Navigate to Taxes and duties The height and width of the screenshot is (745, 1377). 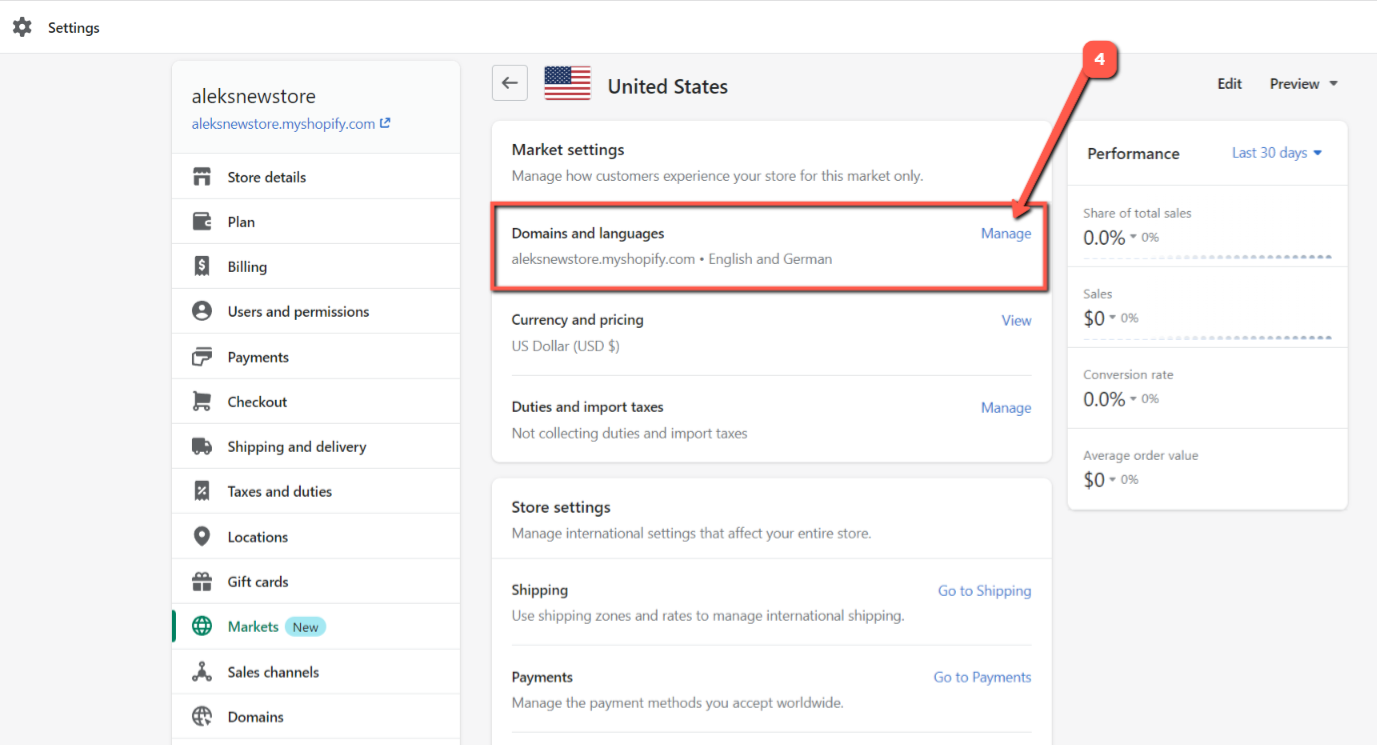pyautogui.click(x=316, y=492)
